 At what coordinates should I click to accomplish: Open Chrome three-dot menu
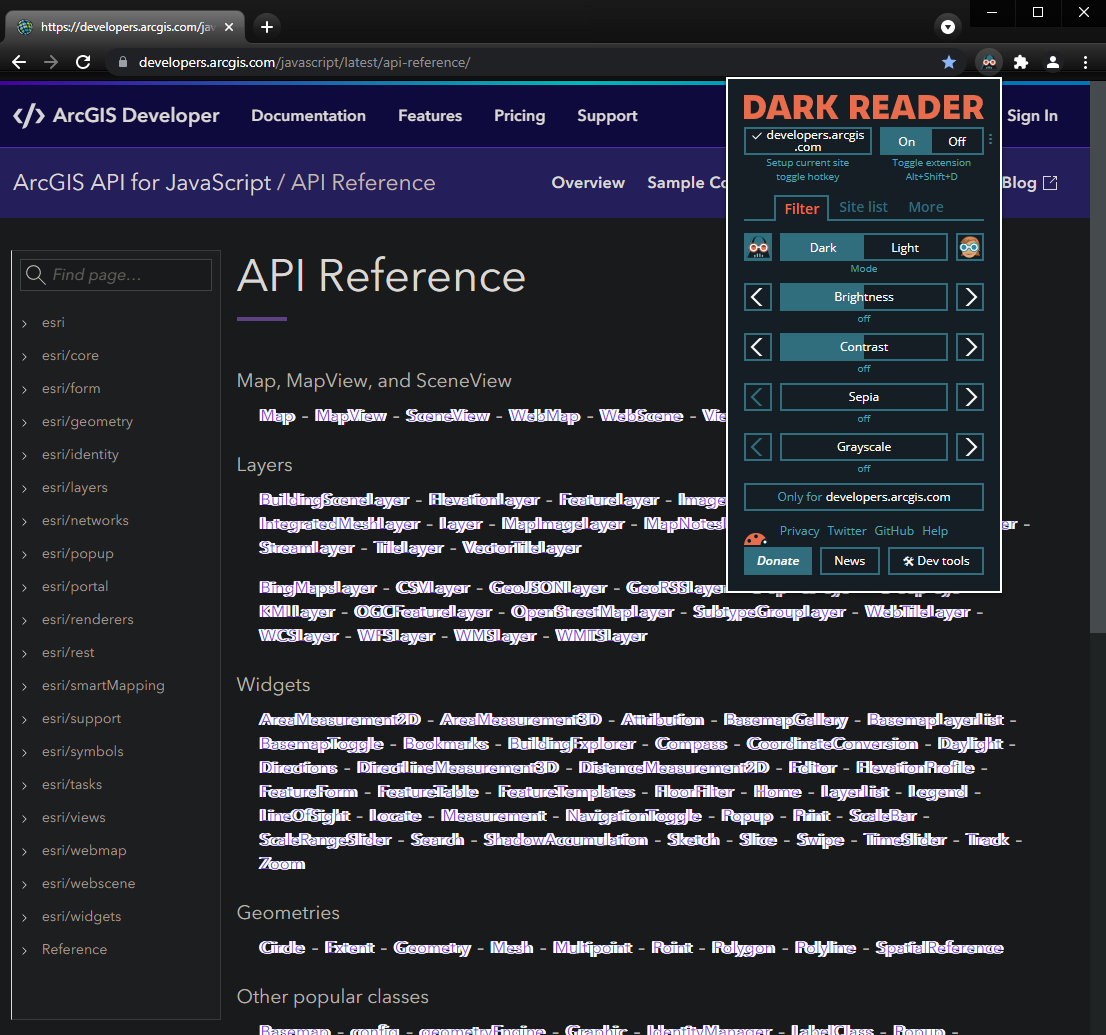(x=1085, y=62)
